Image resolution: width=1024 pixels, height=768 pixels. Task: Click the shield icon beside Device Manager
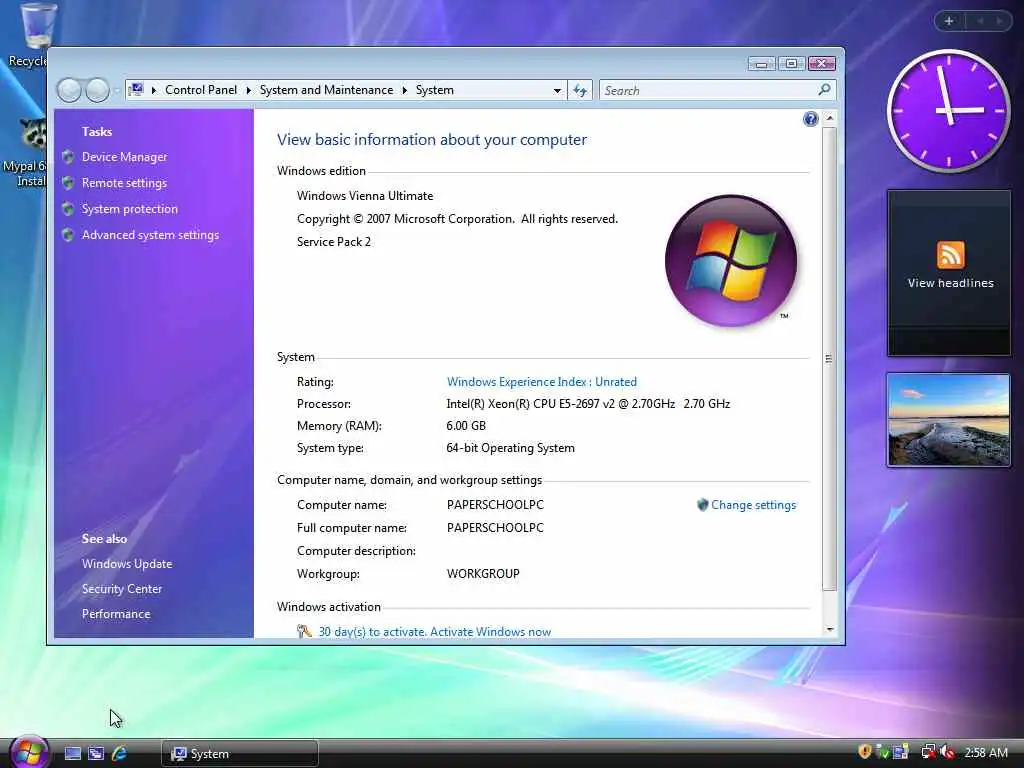click(x=68, y=157)
